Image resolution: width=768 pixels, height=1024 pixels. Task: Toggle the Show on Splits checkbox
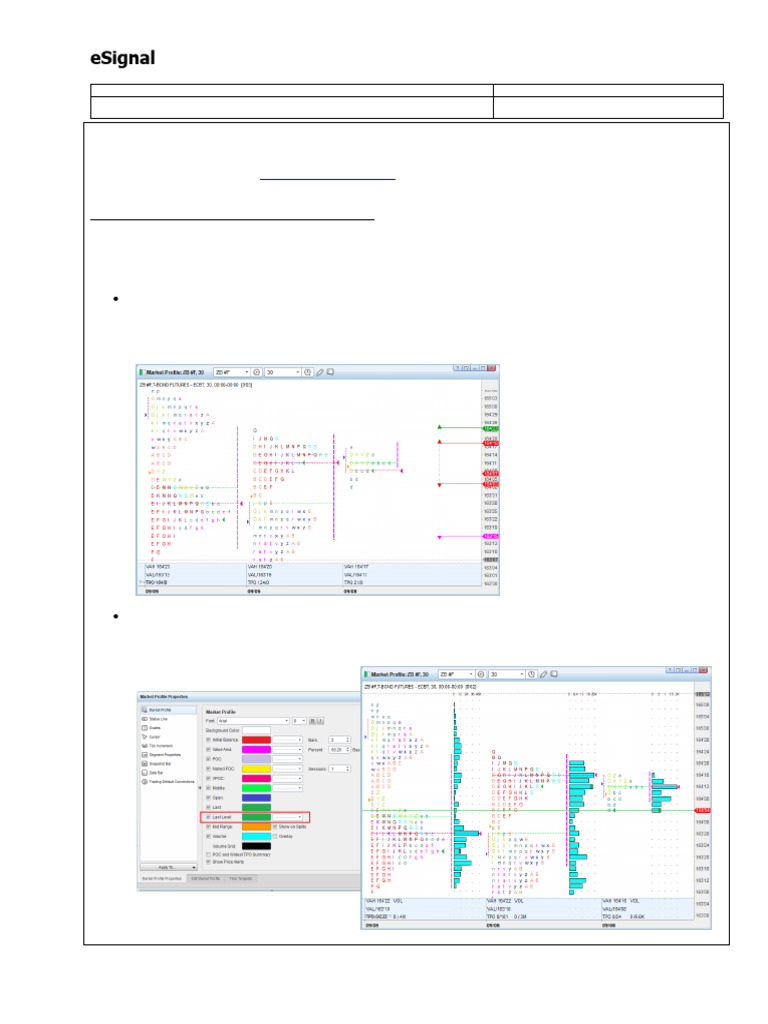tap(275, 827)
